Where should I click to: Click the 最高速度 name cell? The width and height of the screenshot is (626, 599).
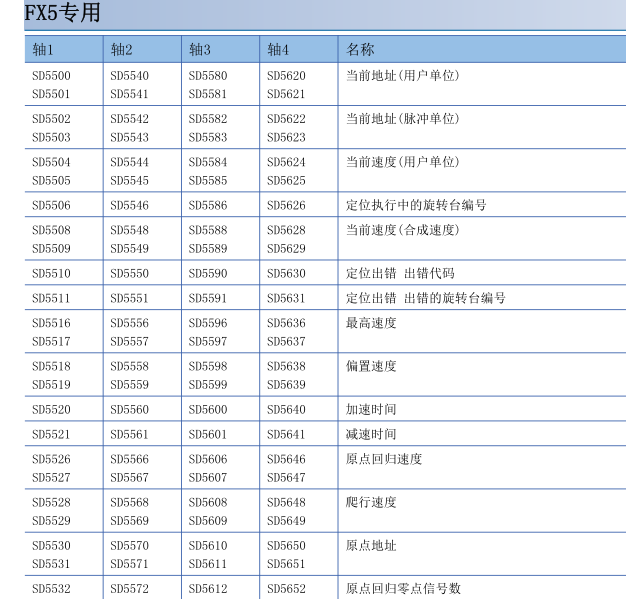click(x=371, y=323)
